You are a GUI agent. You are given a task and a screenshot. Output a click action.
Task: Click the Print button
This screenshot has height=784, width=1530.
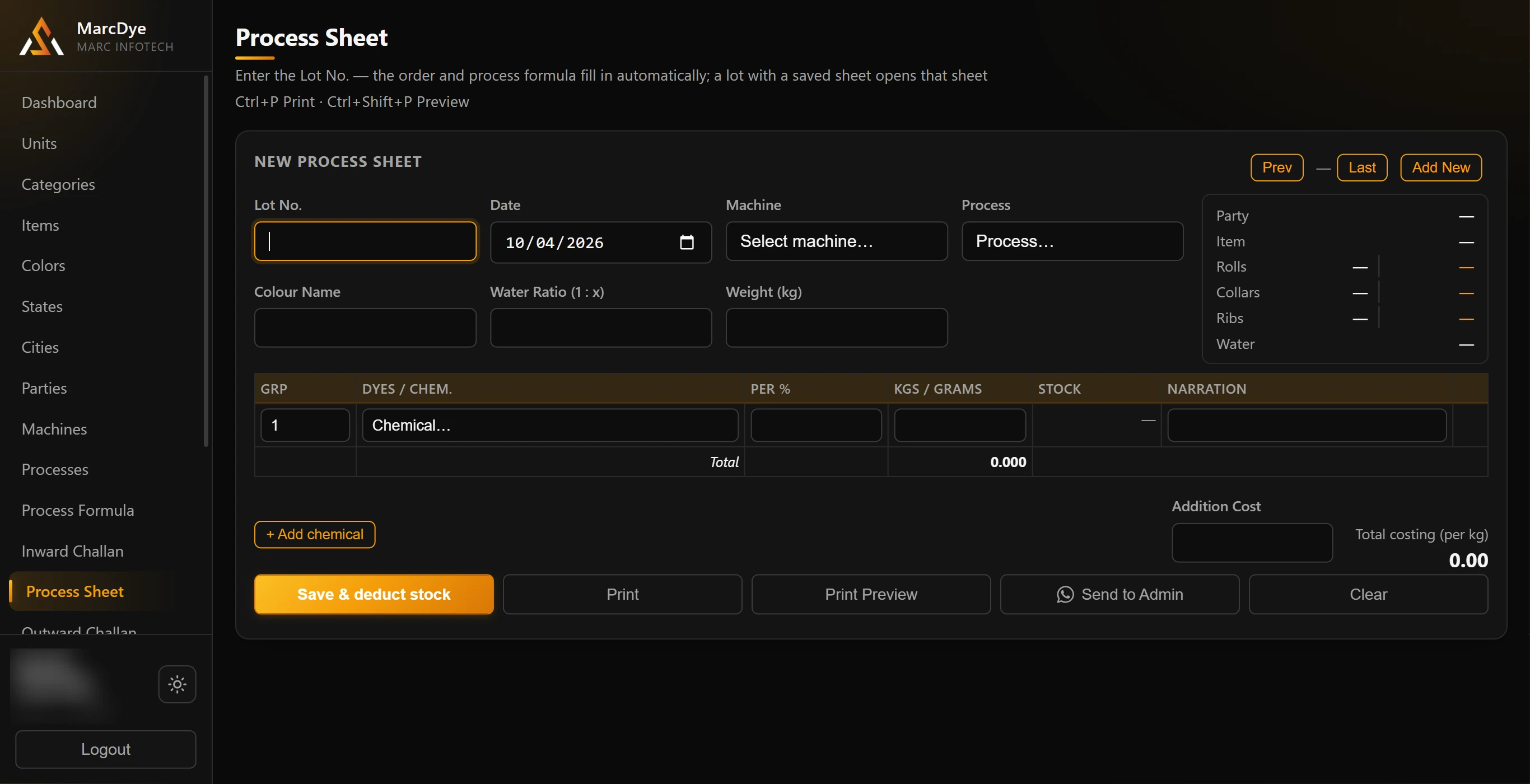(x=622, y=594)
